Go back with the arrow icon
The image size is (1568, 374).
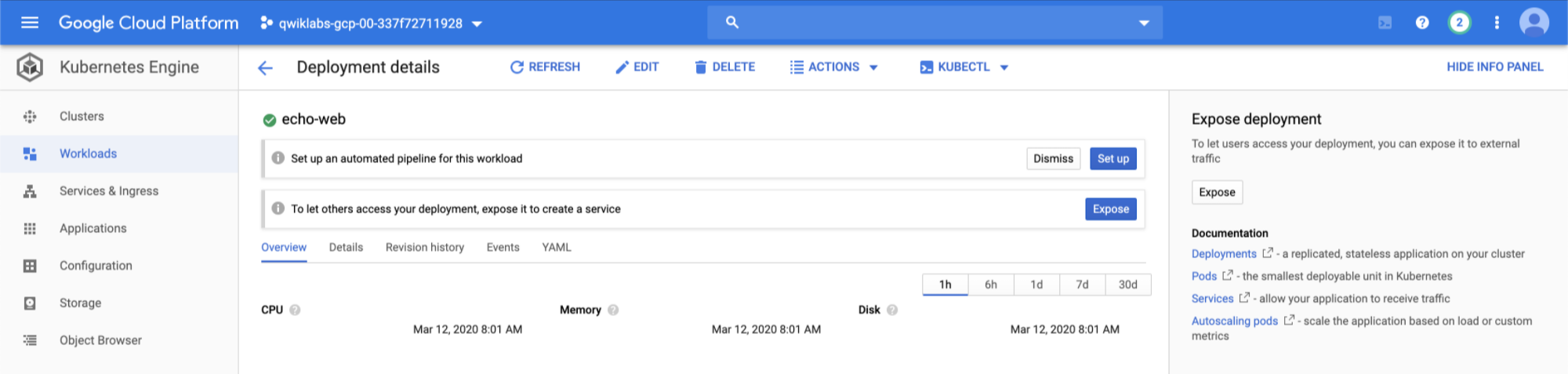pos(265,68)
